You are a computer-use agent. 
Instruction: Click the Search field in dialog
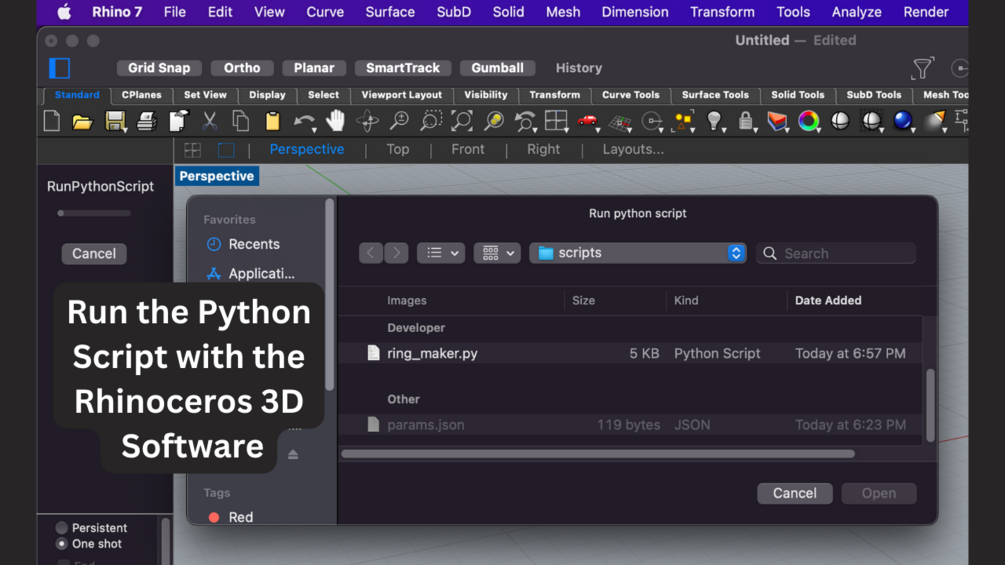coord(836,253)
